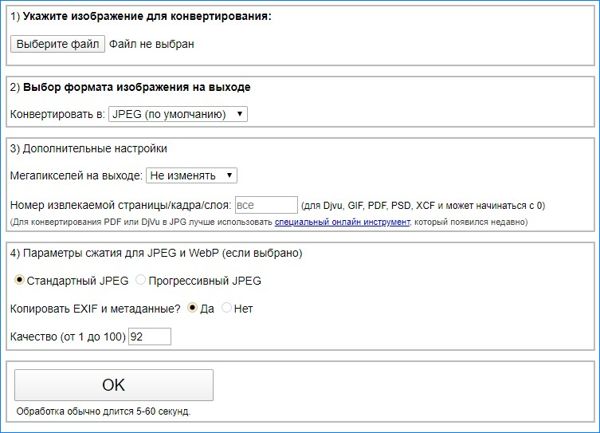Click the "Выберите файл" file chooser button
This screenshot has width=600, height=433.
coord(57,44)
